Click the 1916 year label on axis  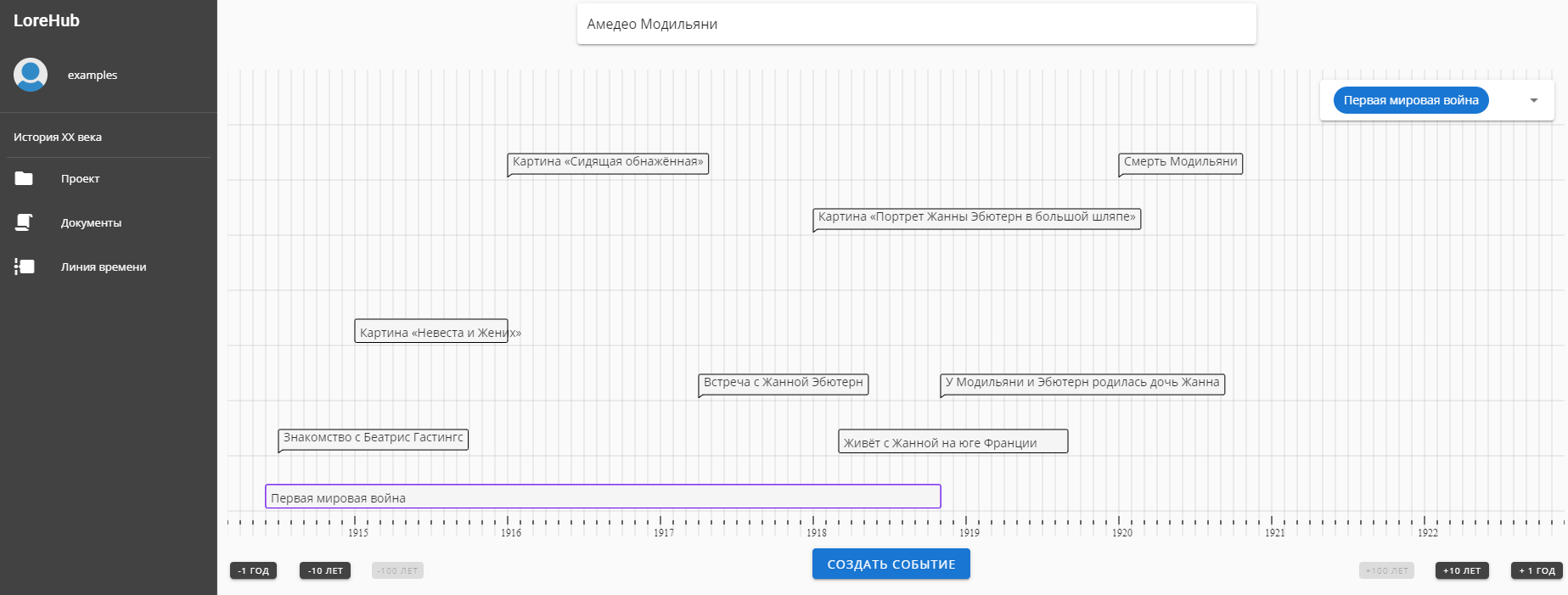click(511, 533)
